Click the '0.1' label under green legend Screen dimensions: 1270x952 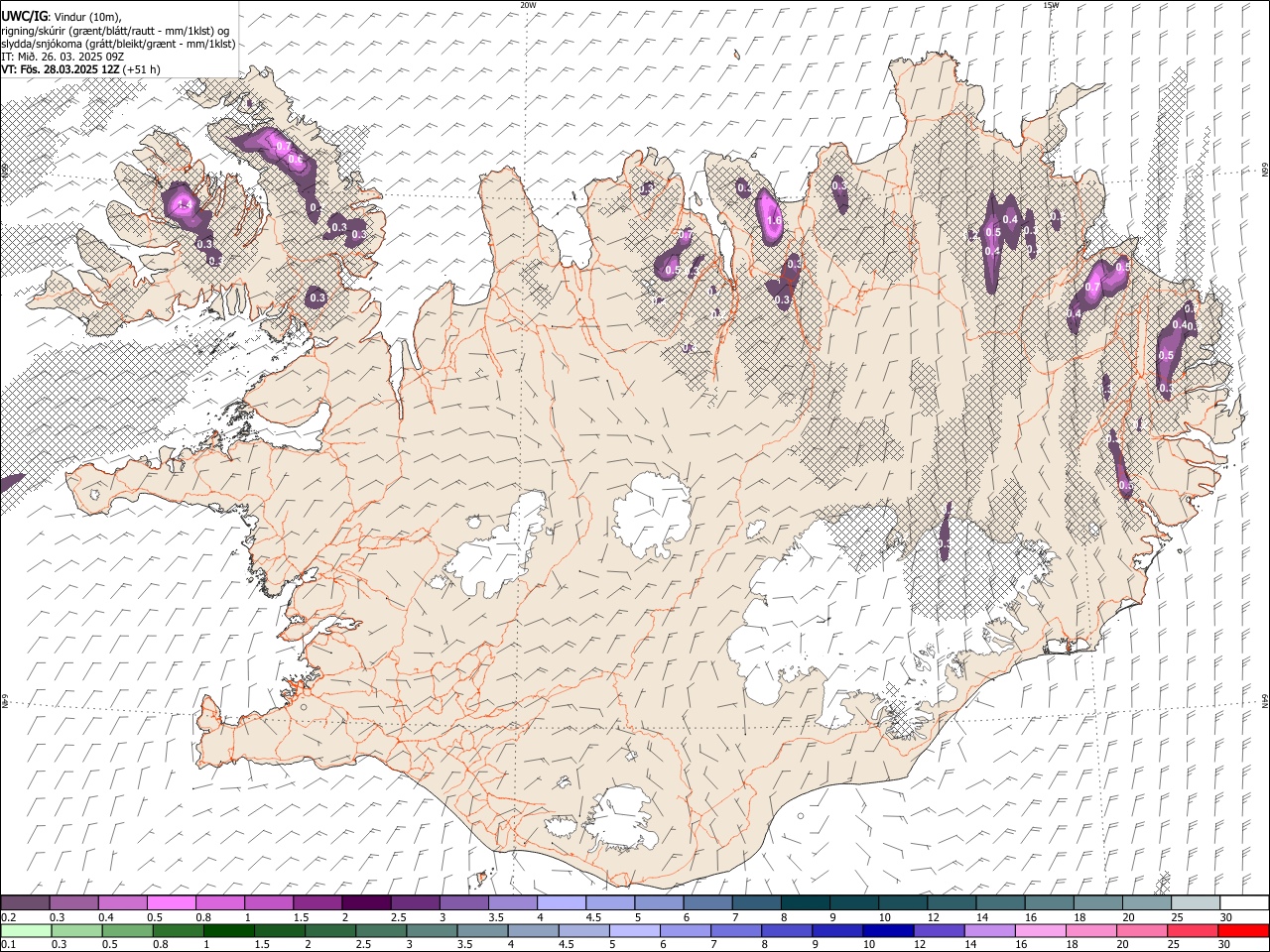pyautogui.click(x=9, y=944)
